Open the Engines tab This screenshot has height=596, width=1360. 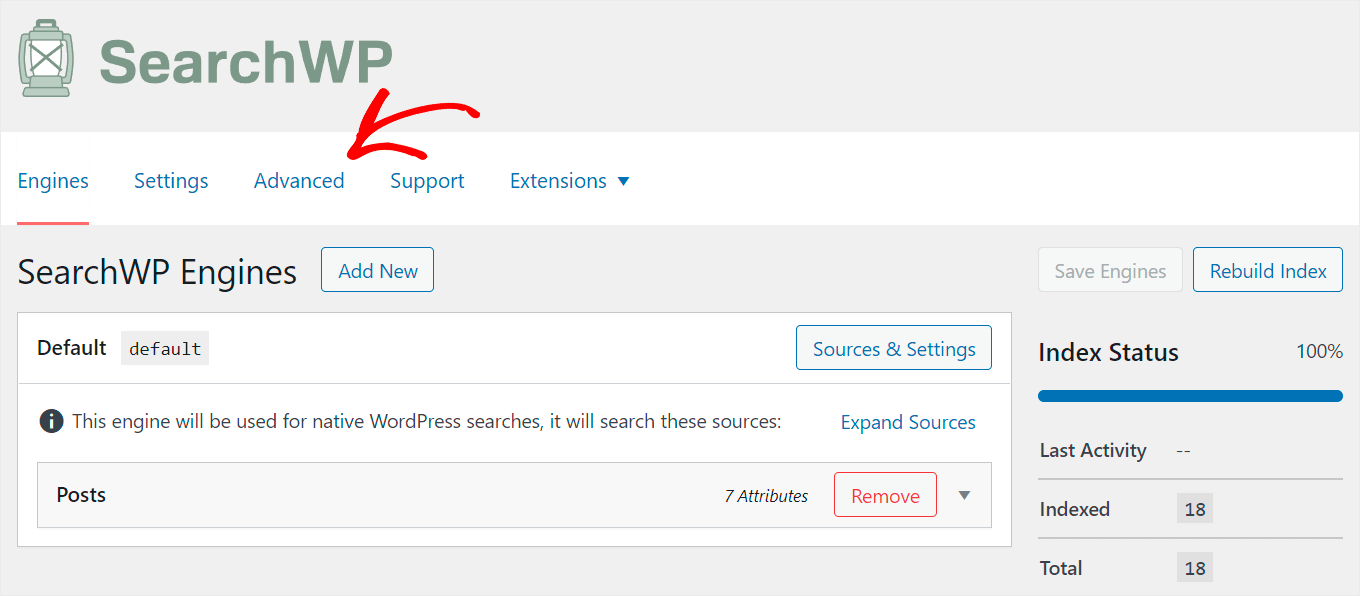[x=53, y=181]
